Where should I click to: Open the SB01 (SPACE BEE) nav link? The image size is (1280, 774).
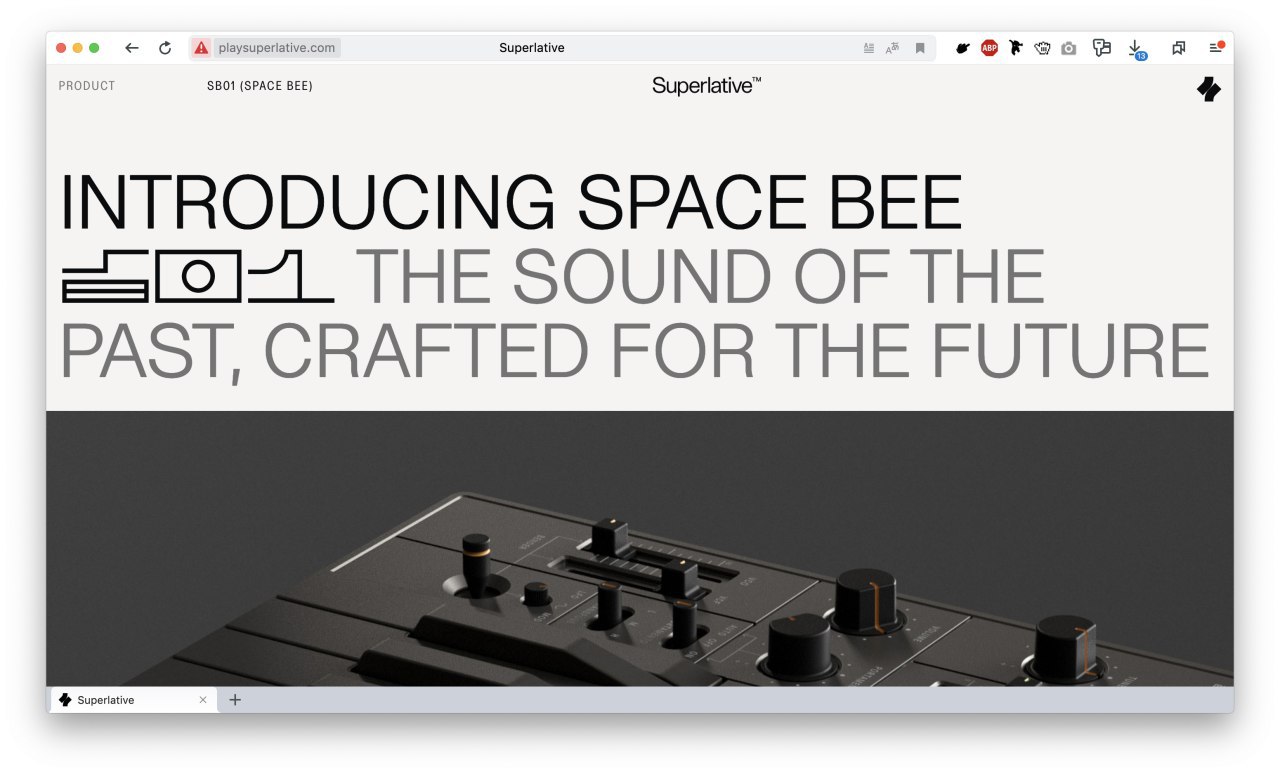tap(260, 86)
